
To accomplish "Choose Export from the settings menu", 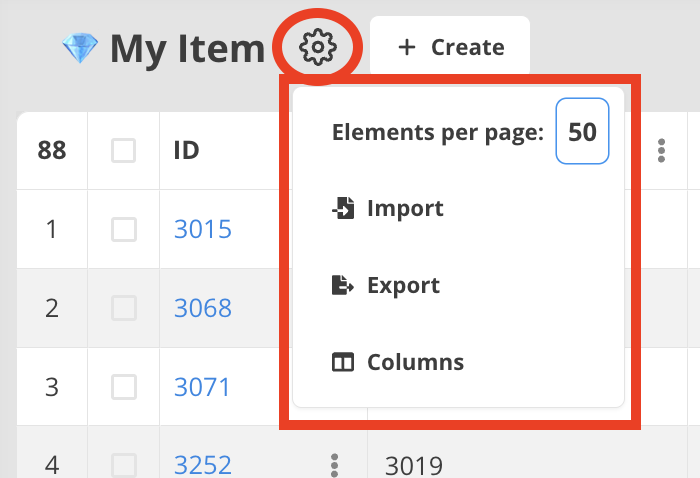I will [402, 286].
